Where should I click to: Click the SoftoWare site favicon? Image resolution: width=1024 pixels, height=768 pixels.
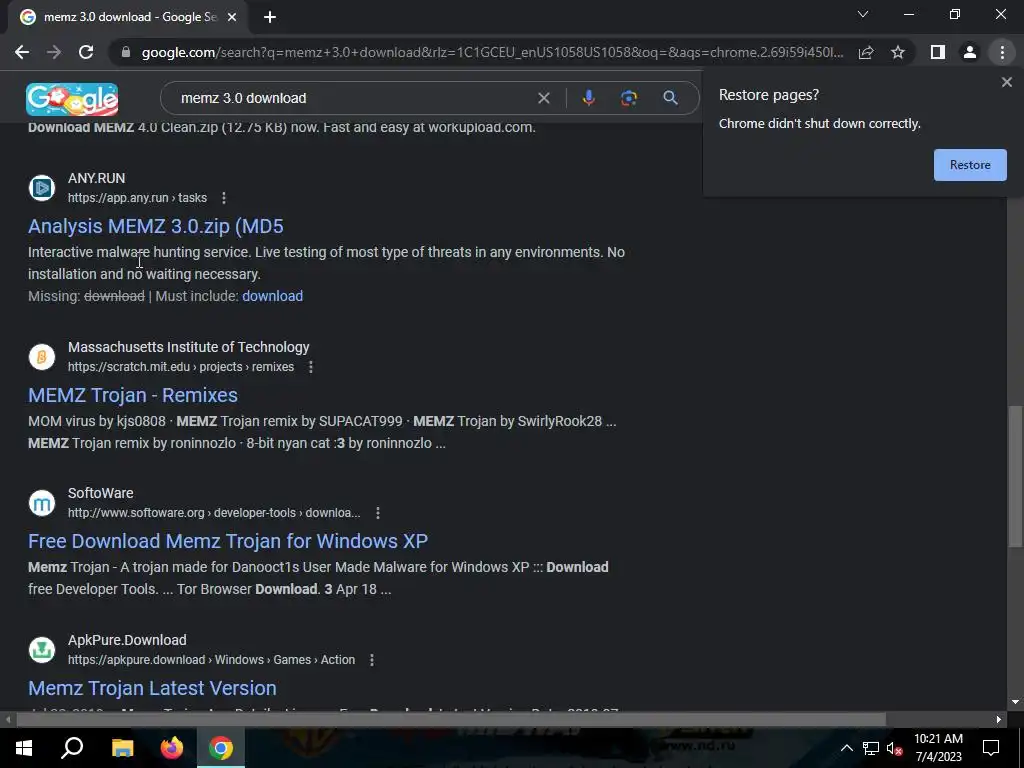click(42, 503)
